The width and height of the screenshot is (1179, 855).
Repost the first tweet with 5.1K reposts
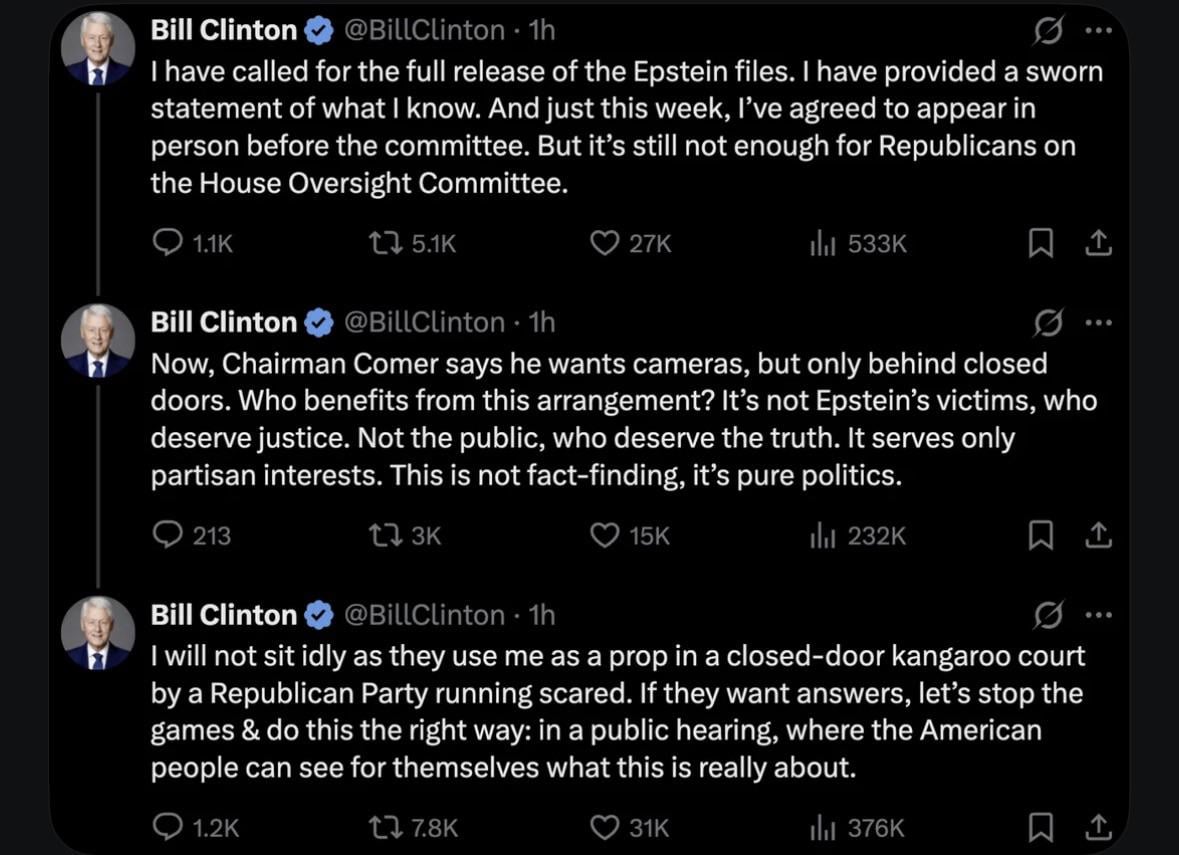[x=383, y=243]
